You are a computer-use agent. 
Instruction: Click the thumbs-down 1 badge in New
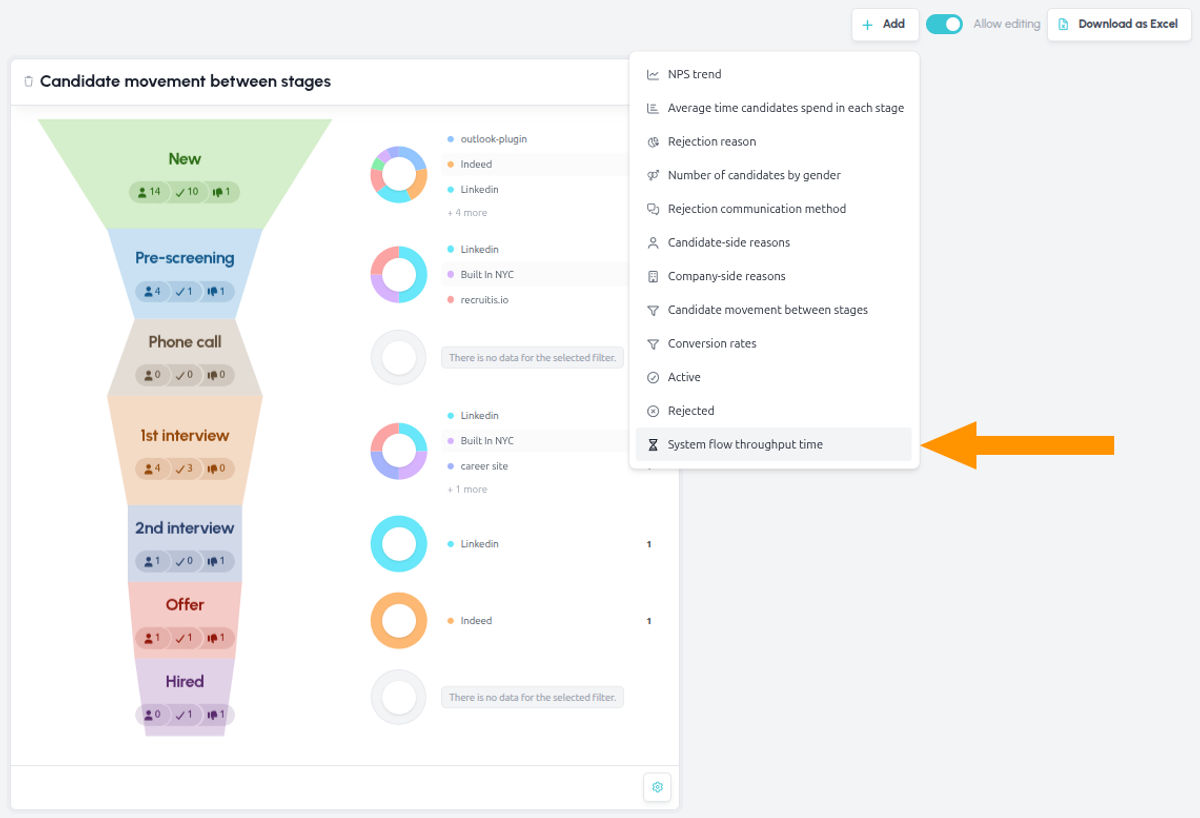[221, 192]
